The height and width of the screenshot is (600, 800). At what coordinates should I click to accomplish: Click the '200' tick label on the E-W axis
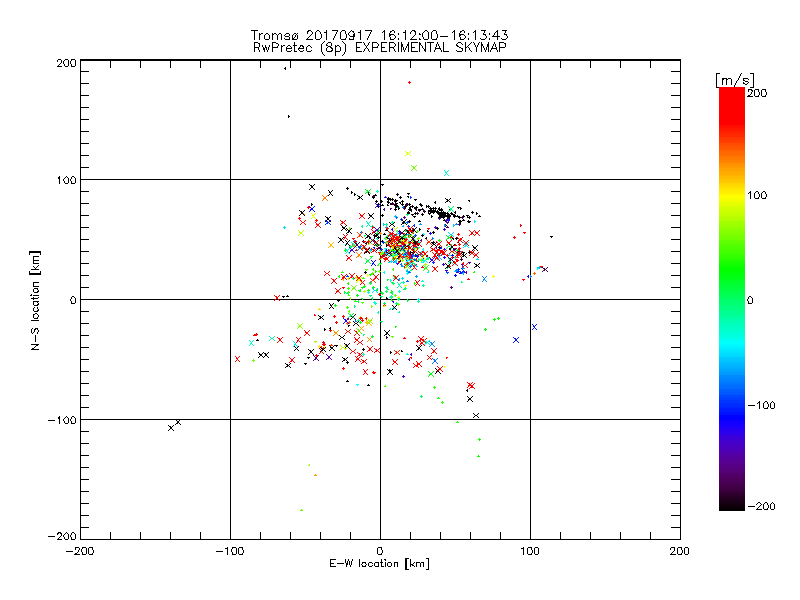click(679, 551)
